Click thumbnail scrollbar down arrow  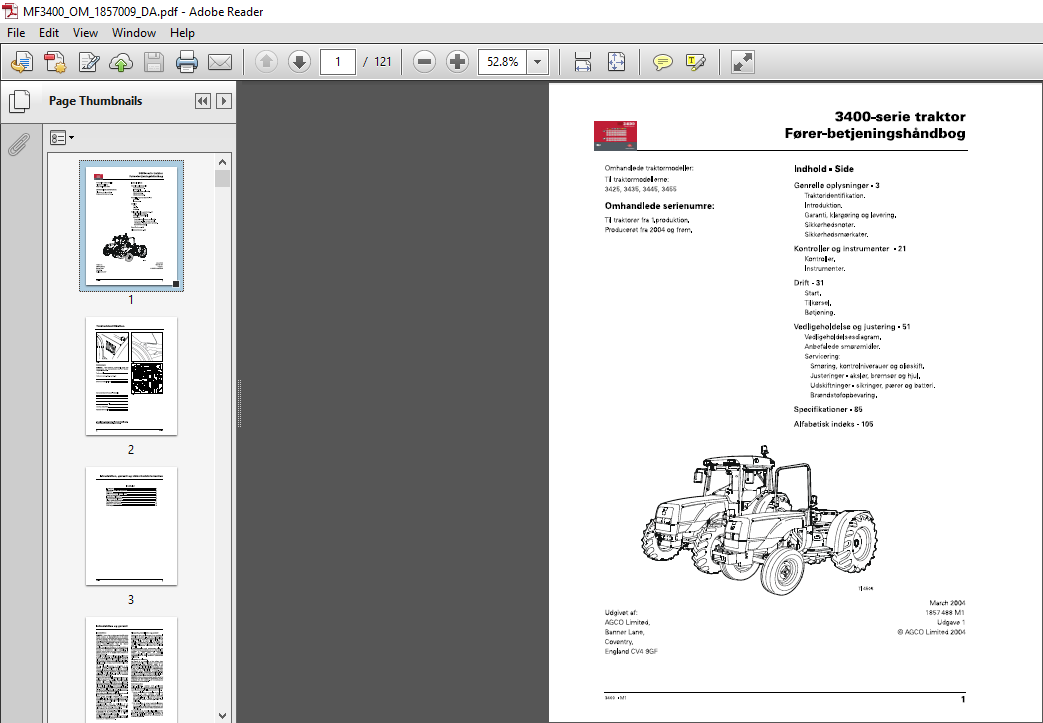pyautogui.click(x=222, y=716)
